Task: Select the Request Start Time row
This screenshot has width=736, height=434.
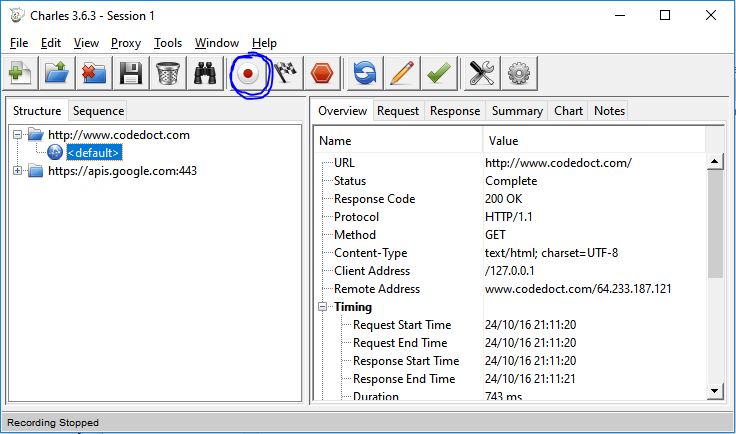Action: pyautogui.click(x=512, y=325)
